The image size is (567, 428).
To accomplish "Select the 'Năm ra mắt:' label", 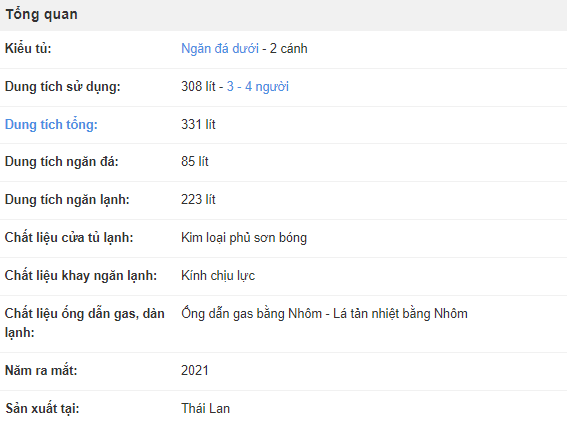I will pos(41,370).
